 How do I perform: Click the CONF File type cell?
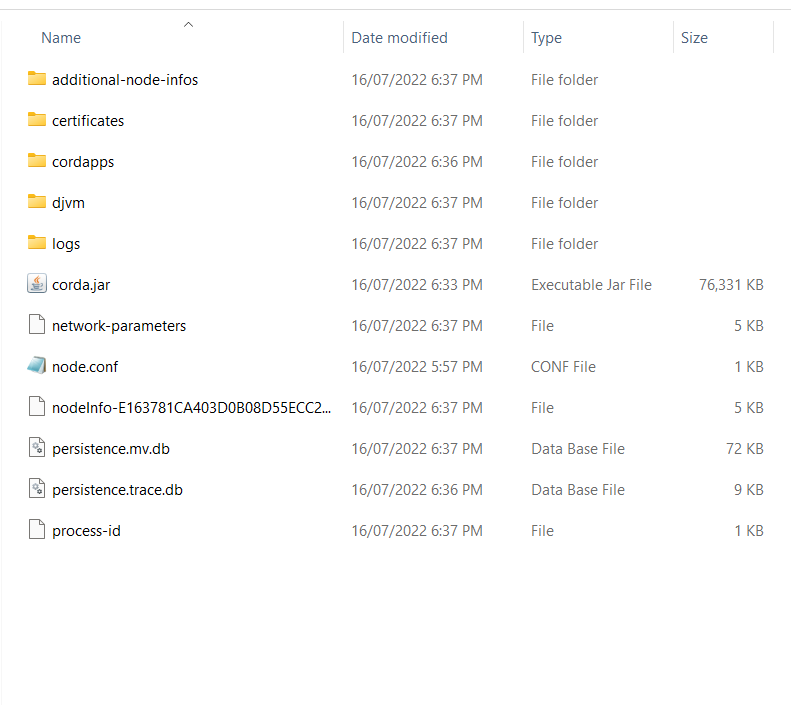coord(563,367)
